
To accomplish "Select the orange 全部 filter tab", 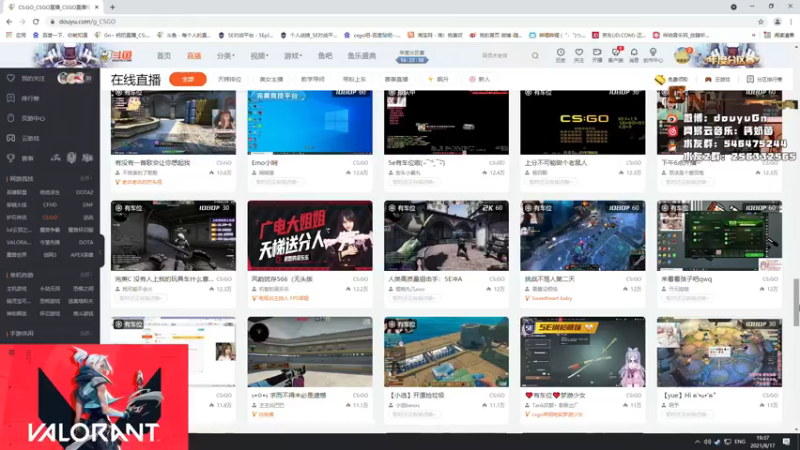I will coord(188,79).
